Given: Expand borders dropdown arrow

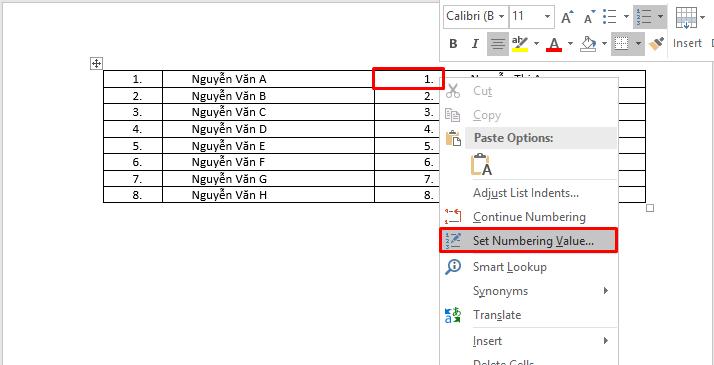Looking at the screenshot, I should tap(638, 44).
